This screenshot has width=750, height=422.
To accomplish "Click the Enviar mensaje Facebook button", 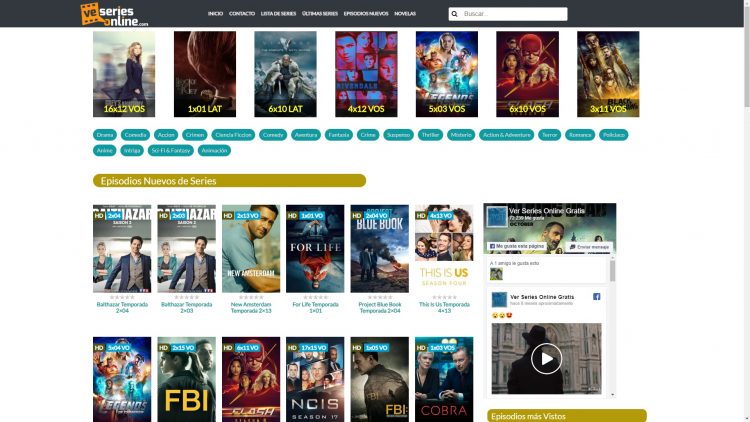I will click(x=589, y=247).
